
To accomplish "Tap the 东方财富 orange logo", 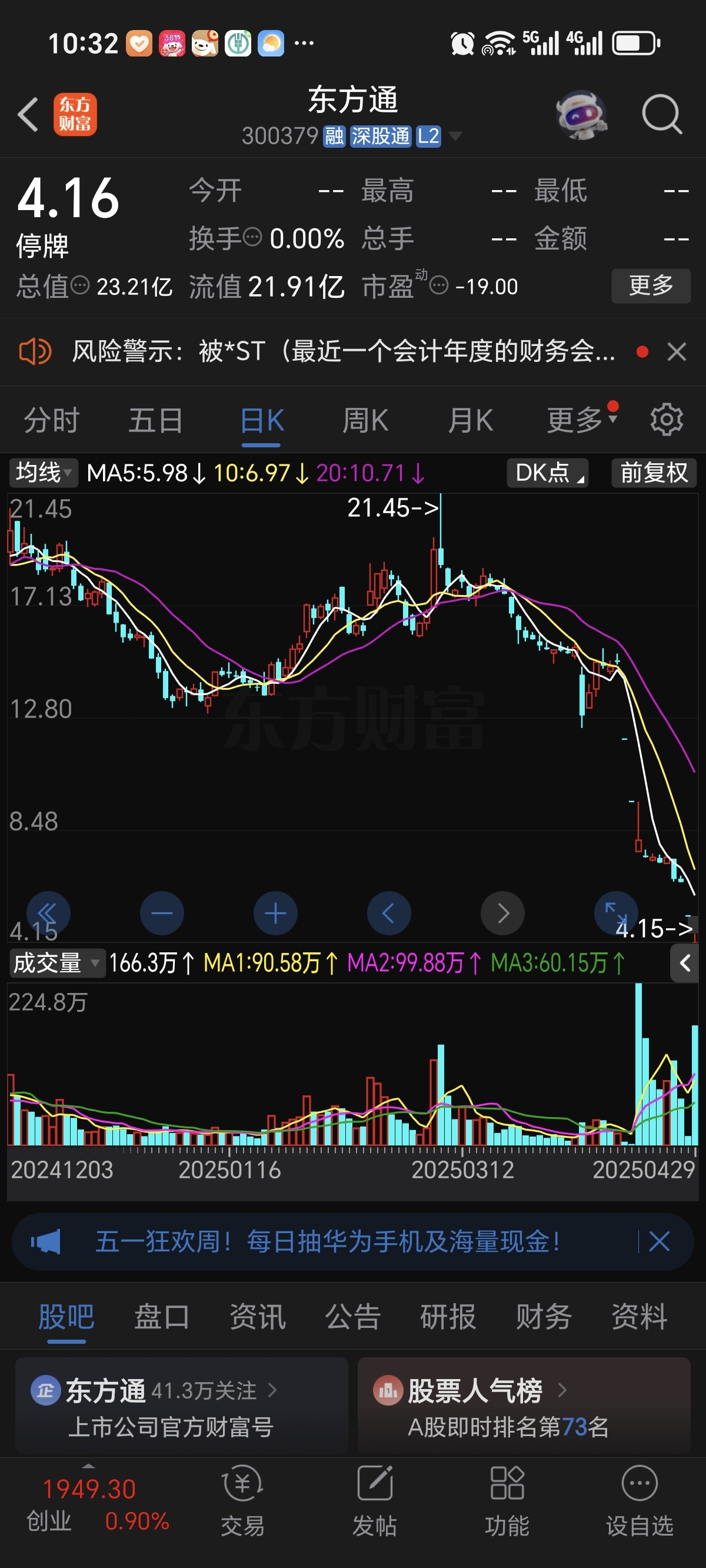I will click(x=75, y=114).
